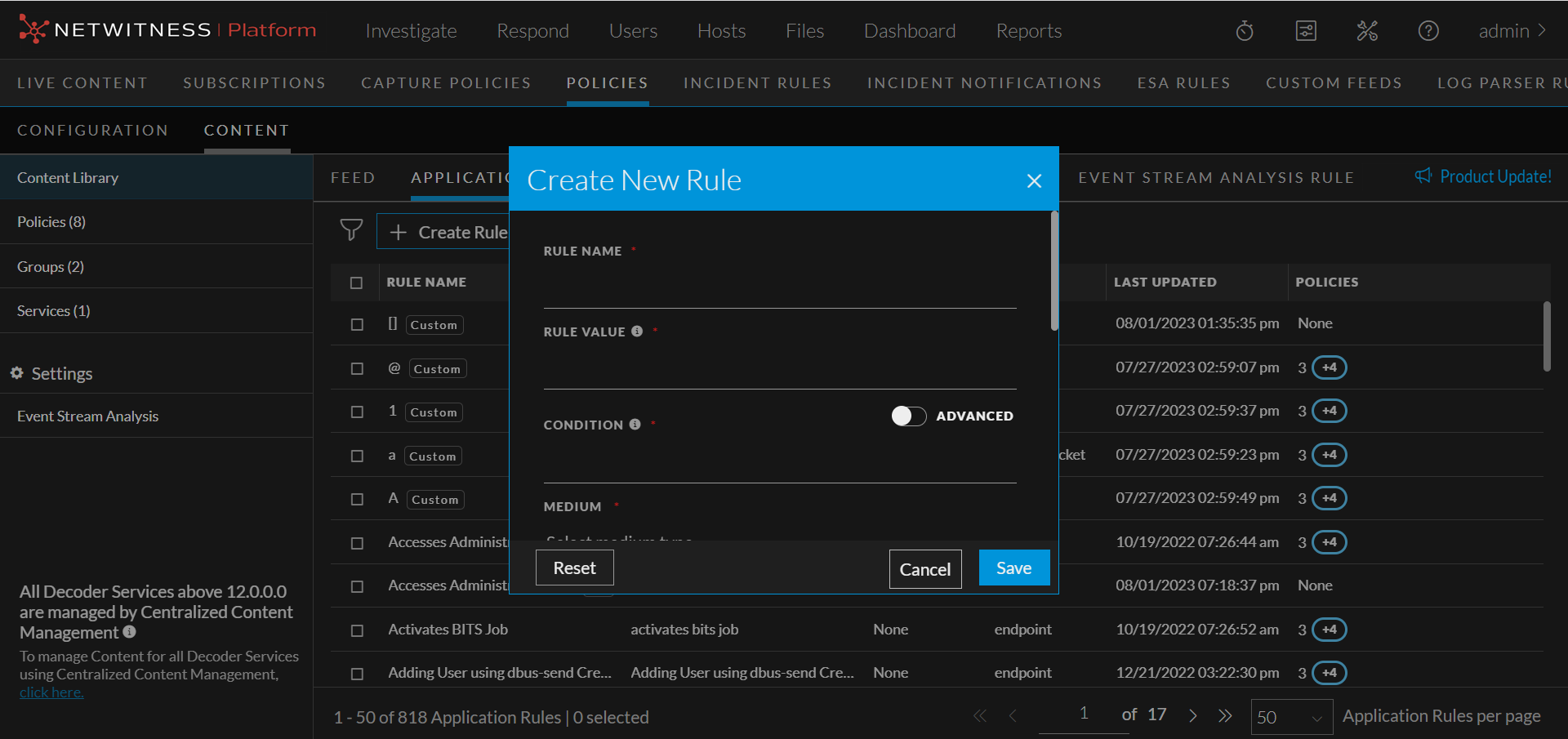Viewport: 1568px width, 739px height.
Task: Expand the +4 policies badge in second row
Action: point(1329,367)
